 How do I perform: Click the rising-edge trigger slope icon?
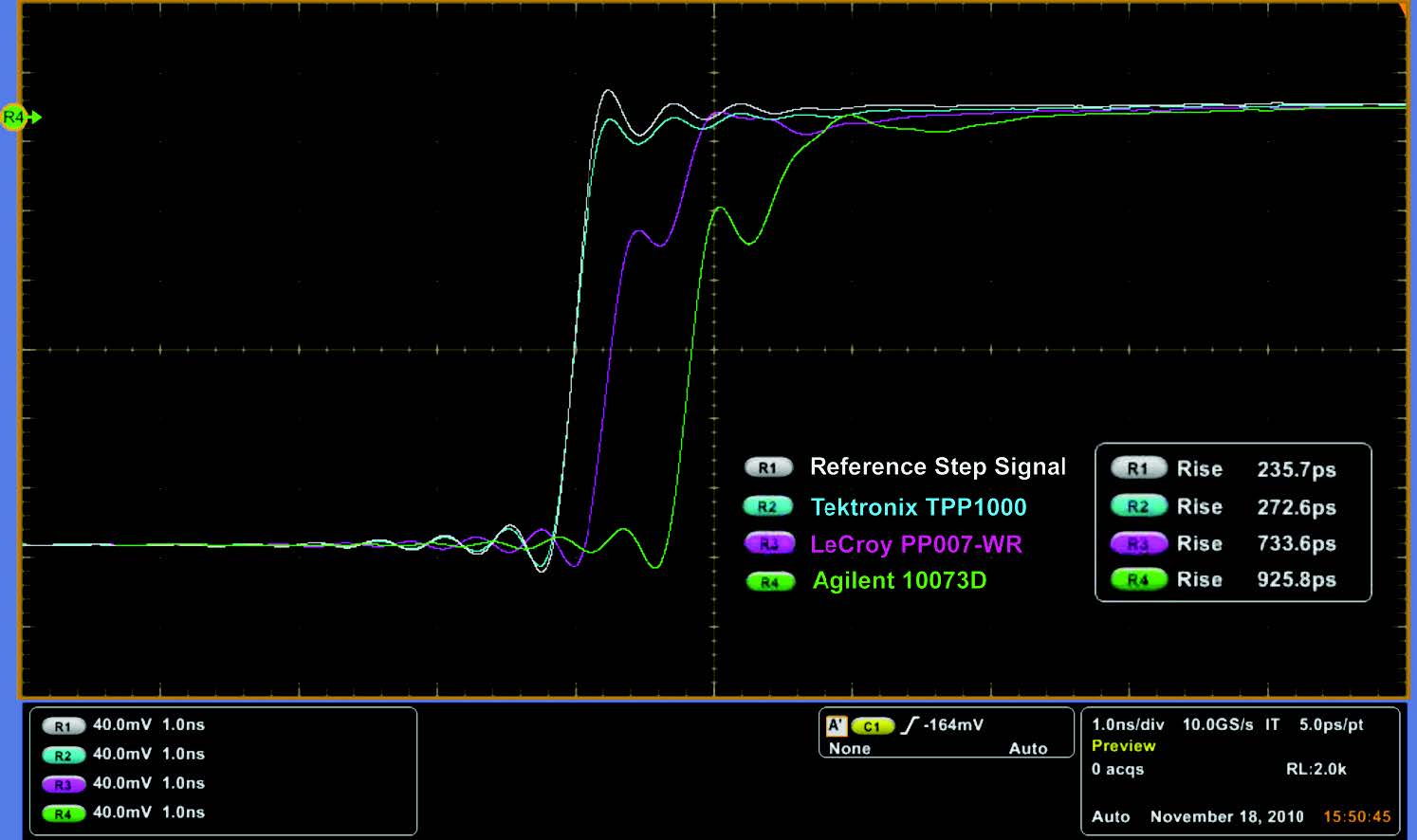(912, 724)
